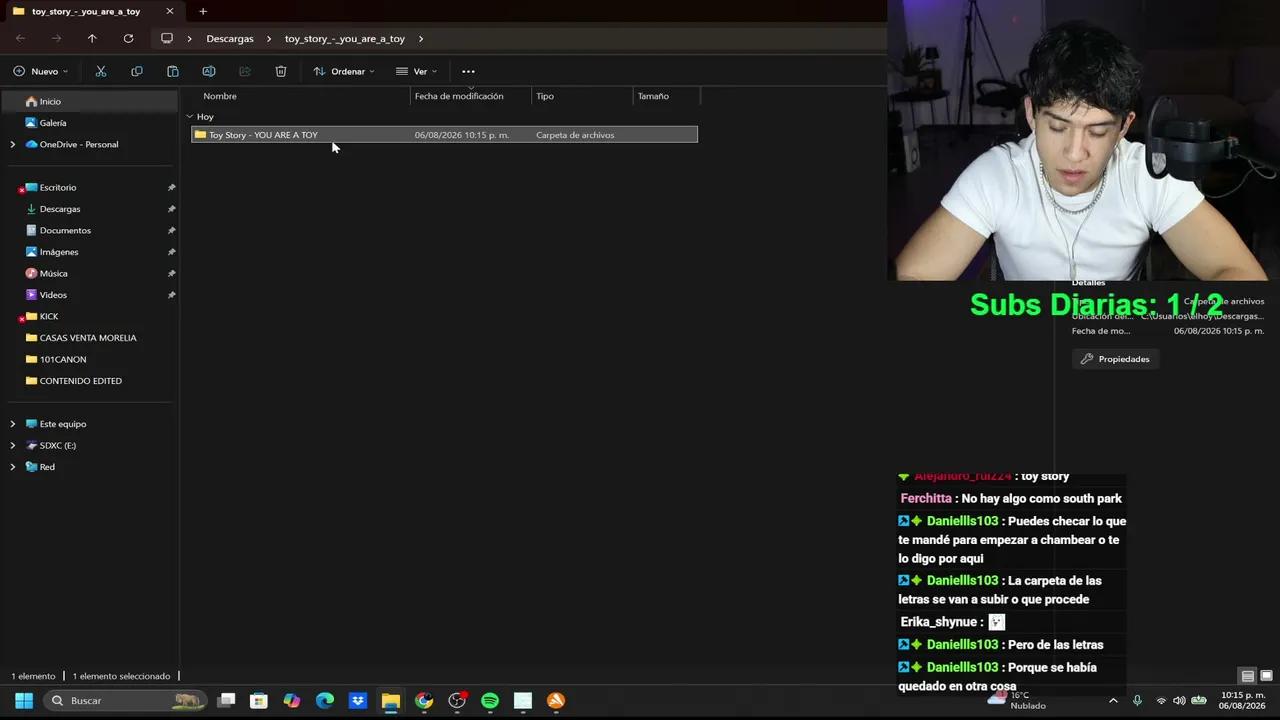
Task: Open the KICK folder in sidebar
Action: [x=90, y=316]
